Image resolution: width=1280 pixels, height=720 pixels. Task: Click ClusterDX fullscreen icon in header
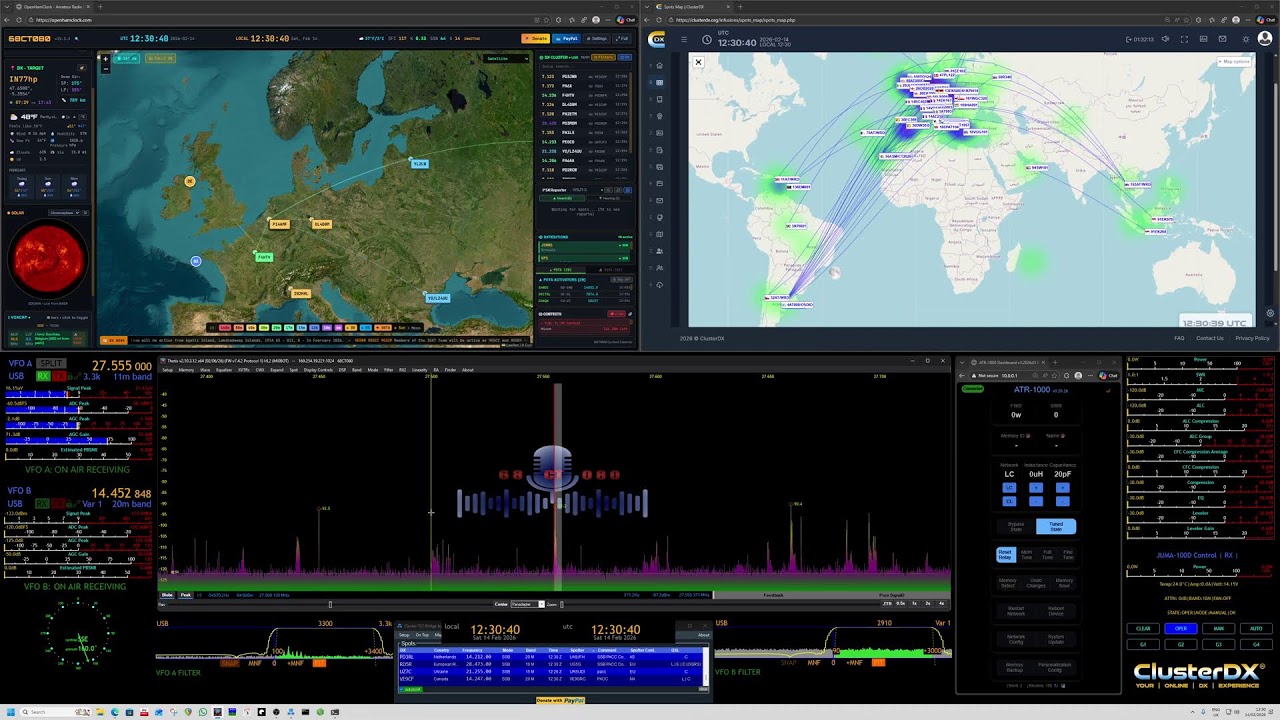point(1184,39)
